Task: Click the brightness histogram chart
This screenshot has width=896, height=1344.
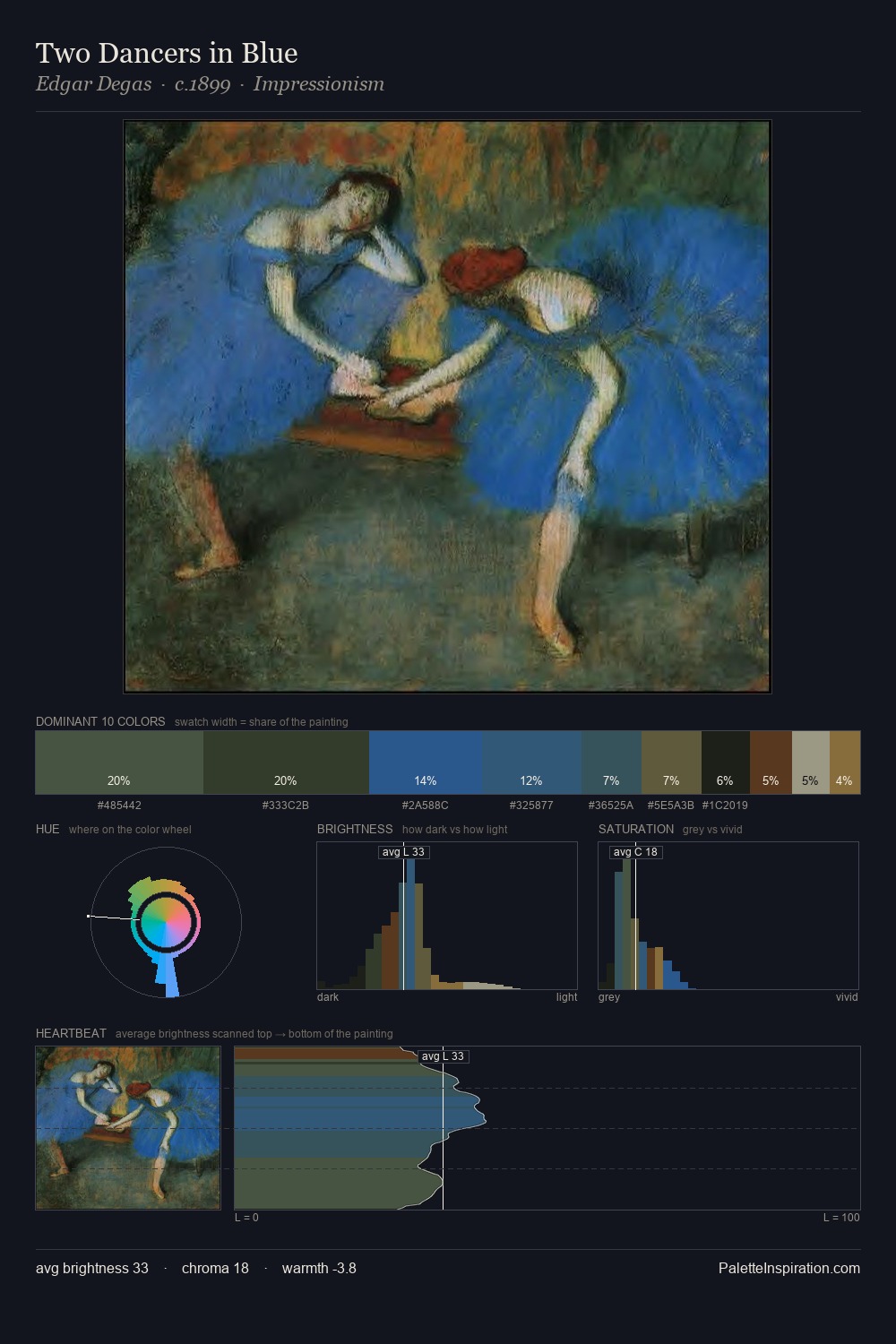Action: 447,916
